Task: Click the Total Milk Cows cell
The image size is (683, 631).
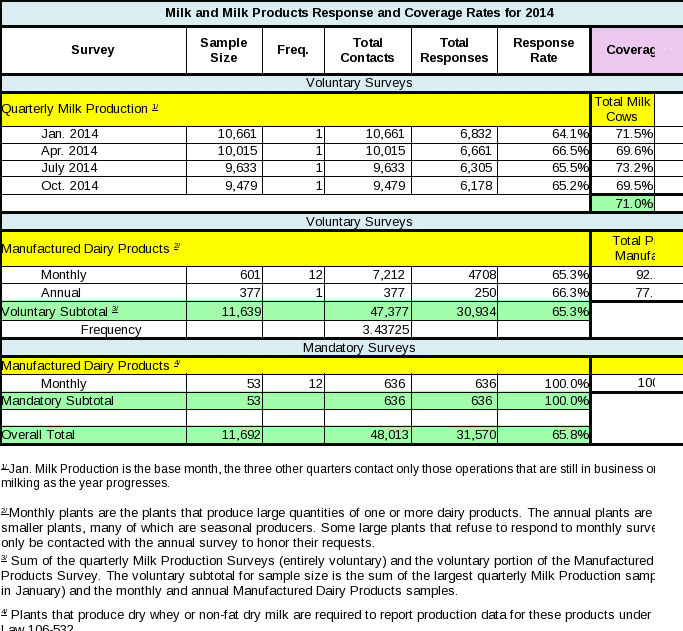Action: [622, 109]
